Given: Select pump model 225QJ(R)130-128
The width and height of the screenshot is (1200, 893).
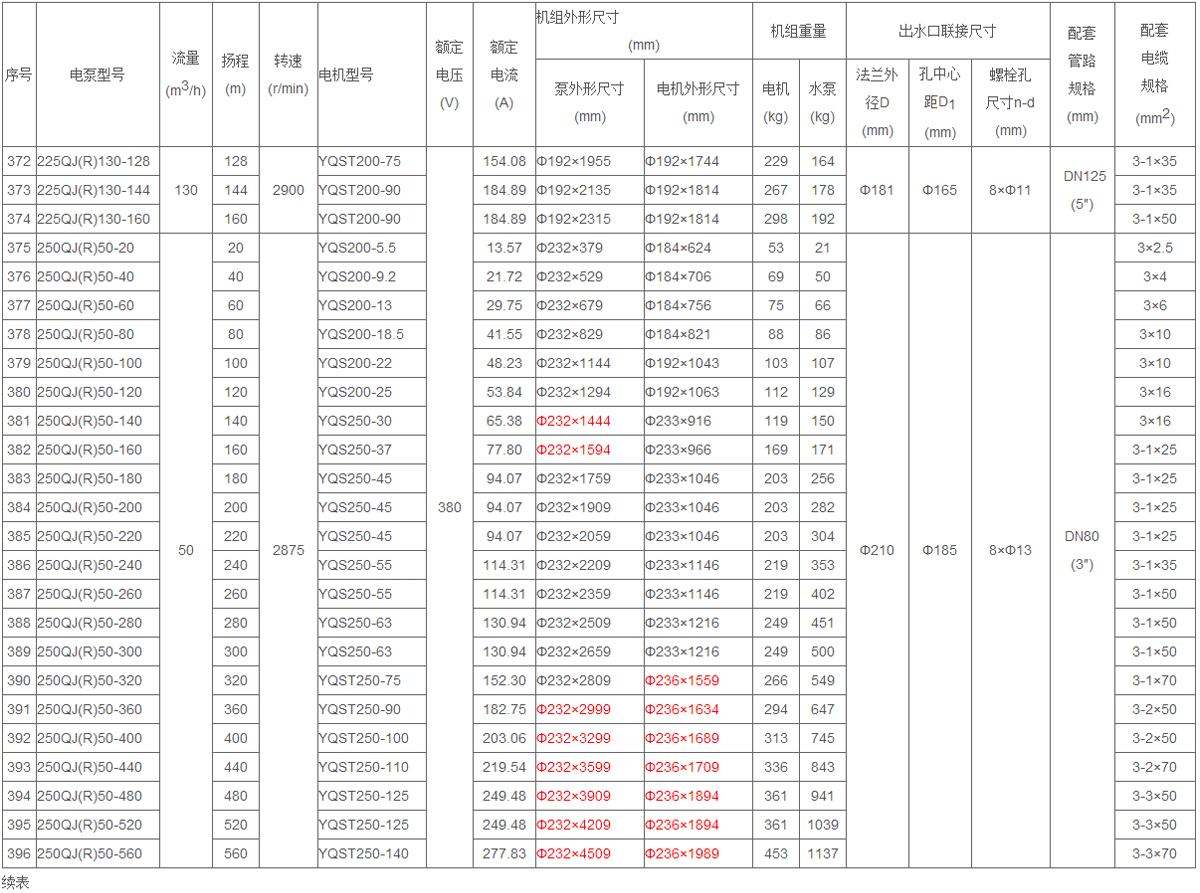Looking at the screenshot, I should pos(94,161).
